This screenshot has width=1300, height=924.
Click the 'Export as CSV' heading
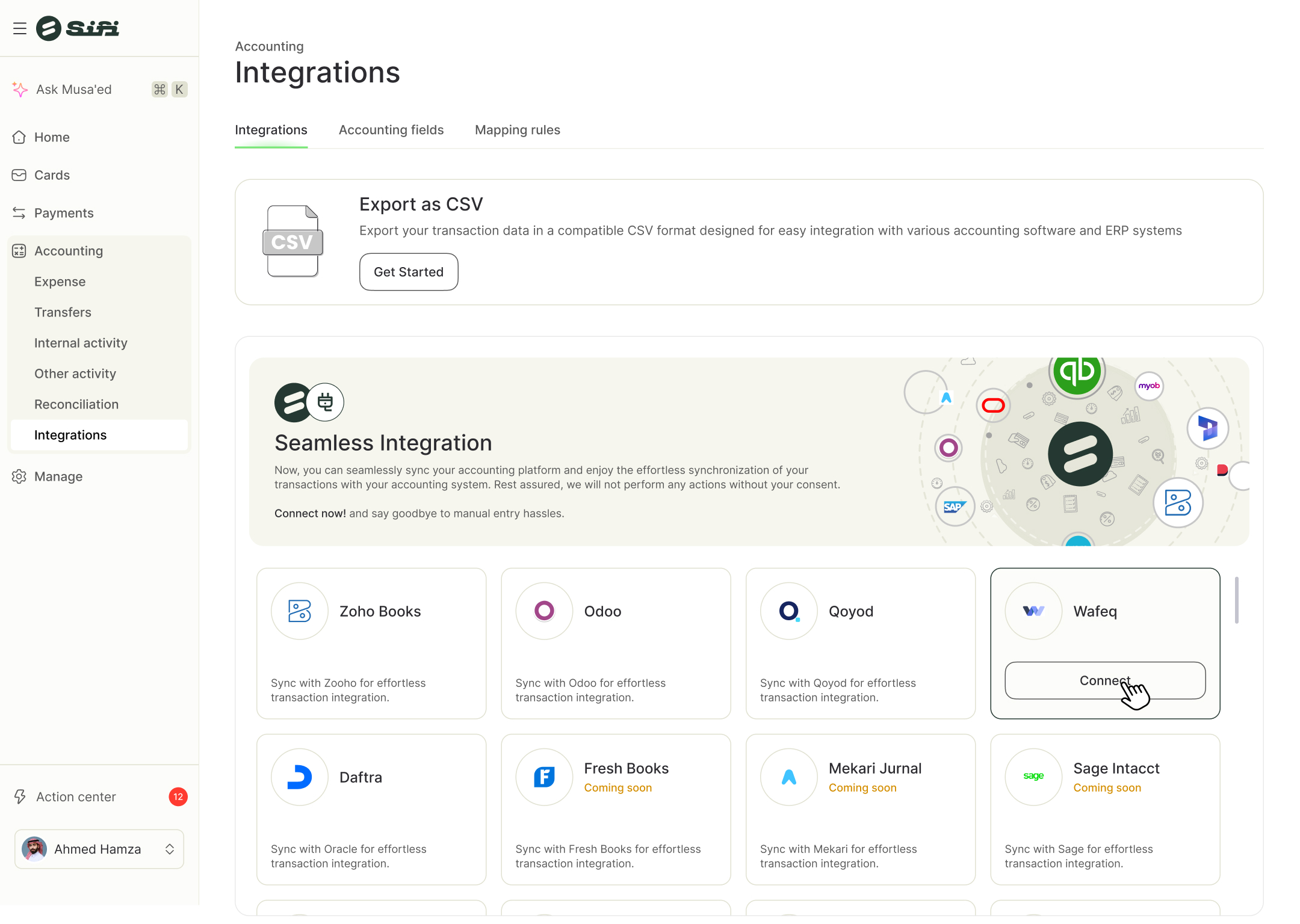(x=421, y=204)
